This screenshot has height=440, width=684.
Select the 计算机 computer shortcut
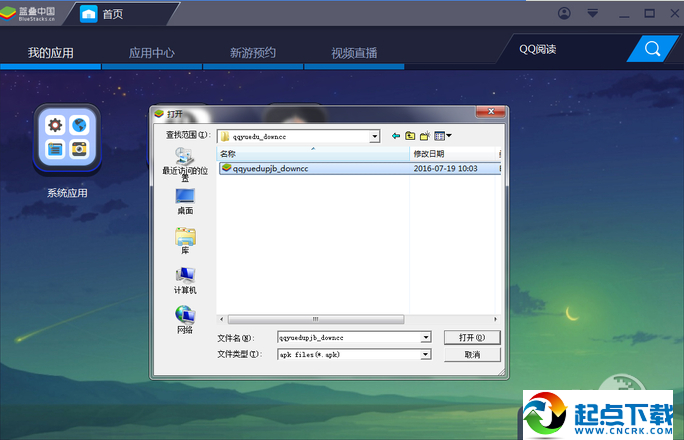[x=185, y=280]
